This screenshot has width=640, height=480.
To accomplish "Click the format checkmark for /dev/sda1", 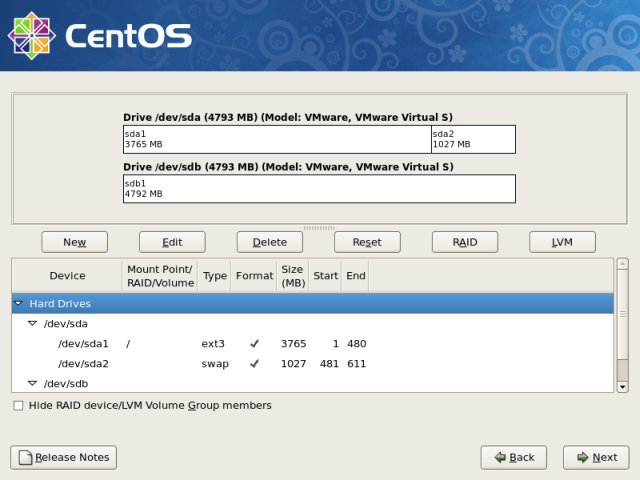I will click(x=254, y=344).
